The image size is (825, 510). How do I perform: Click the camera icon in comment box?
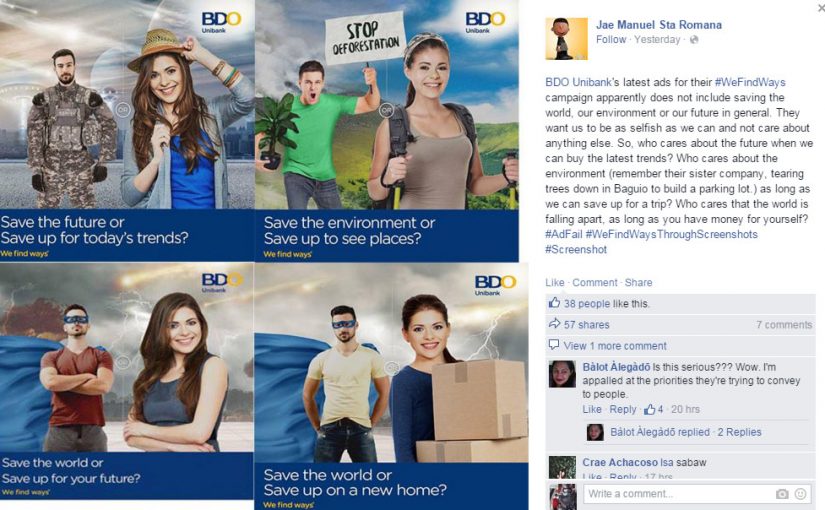coord(782,494)
